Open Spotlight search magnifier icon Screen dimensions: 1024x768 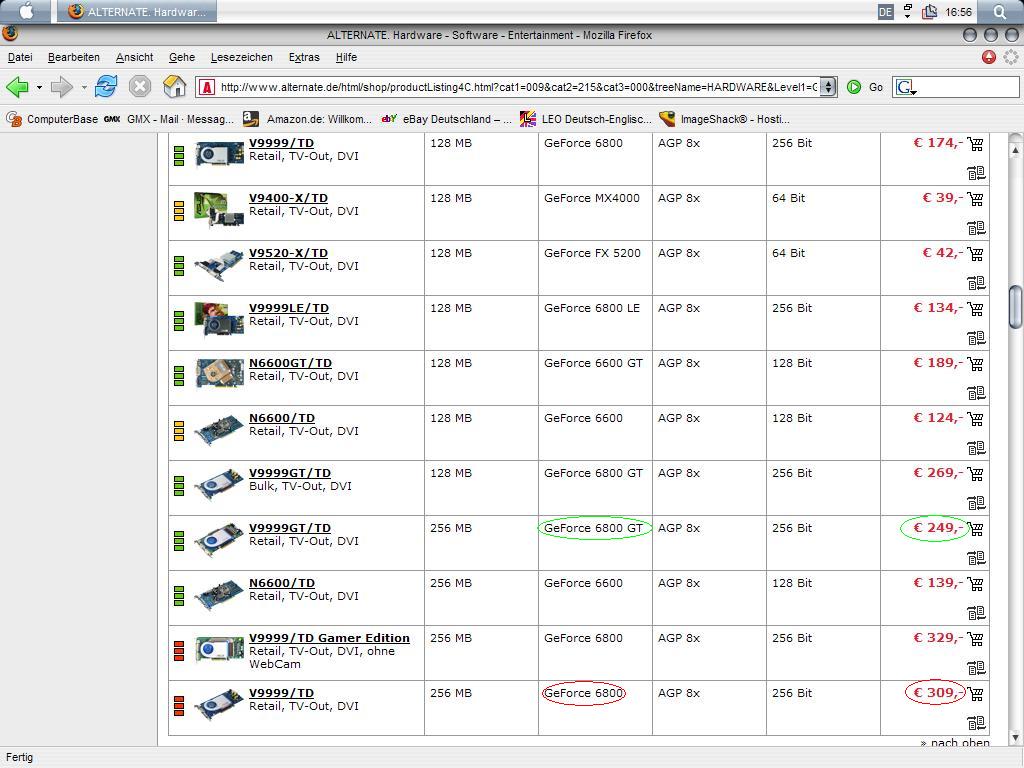(1000, 11)
